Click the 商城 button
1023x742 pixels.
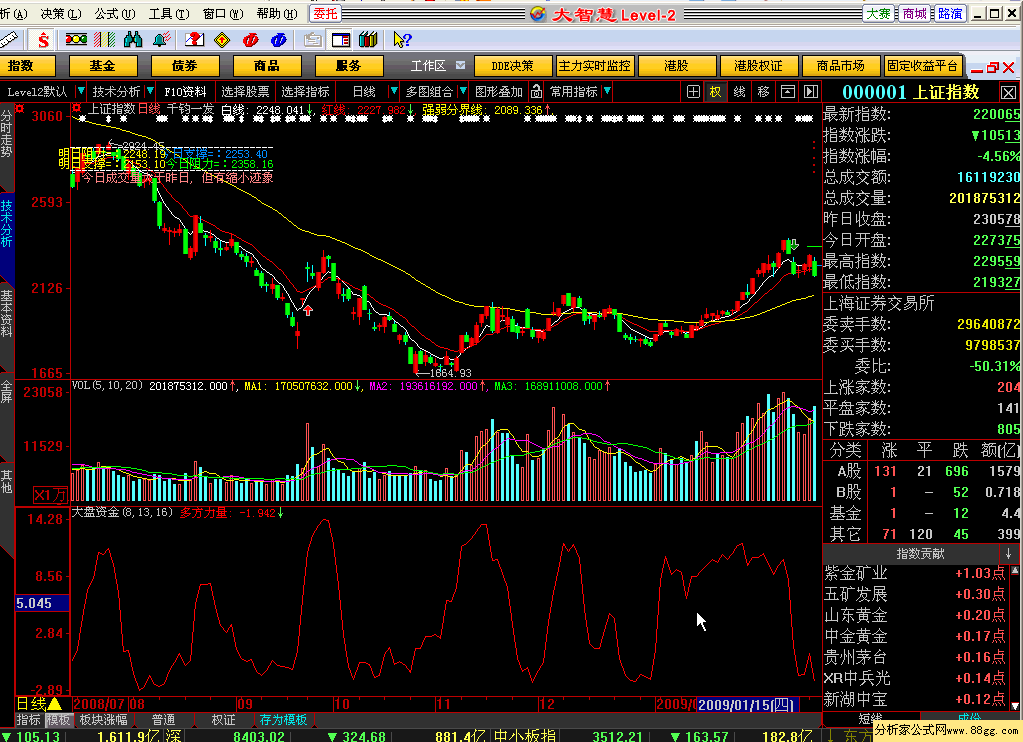tap(914, 14)
